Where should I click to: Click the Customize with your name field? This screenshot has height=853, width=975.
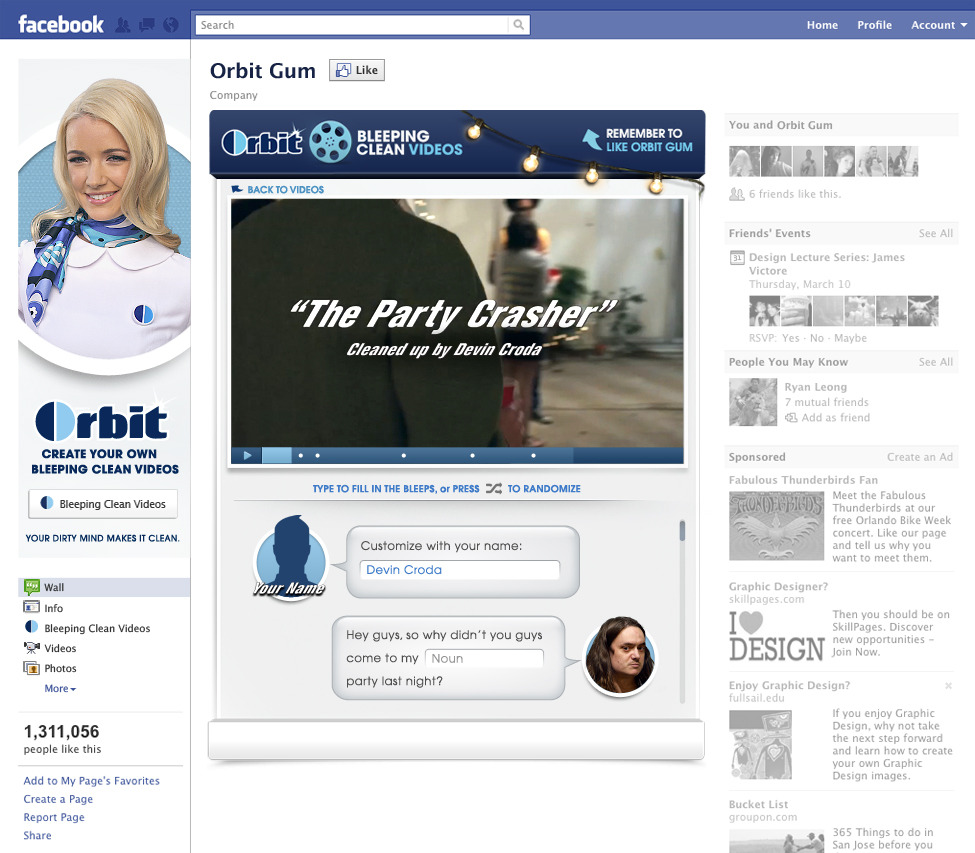click(x=460, y=569)
